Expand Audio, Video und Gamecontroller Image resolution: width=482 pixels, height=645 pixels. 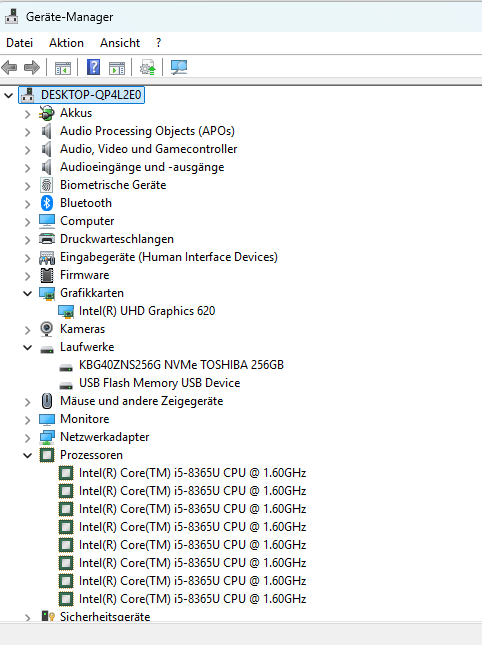27,150
